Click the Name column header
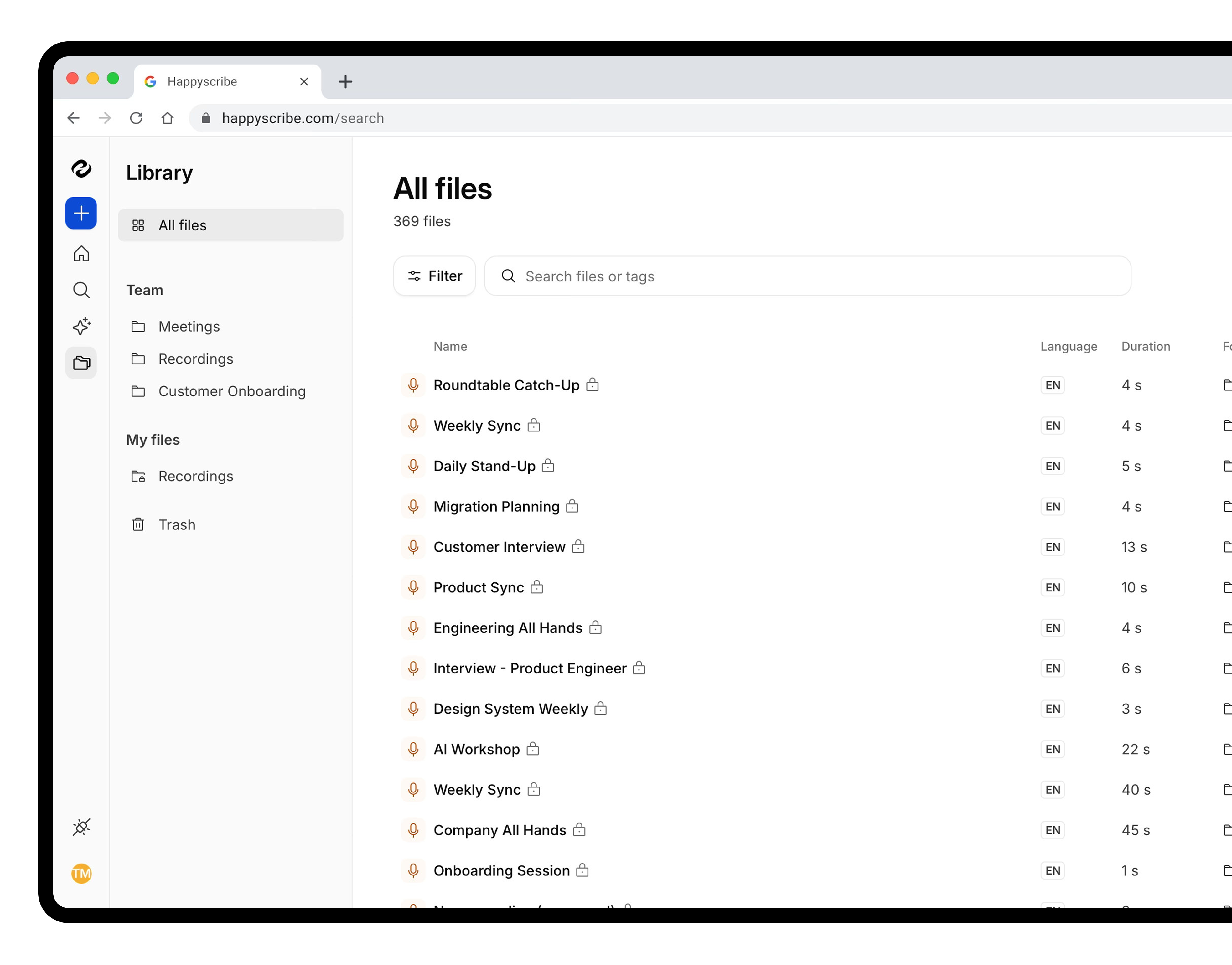The width and height of the screenshot is (1232, 965). [450, 346]
